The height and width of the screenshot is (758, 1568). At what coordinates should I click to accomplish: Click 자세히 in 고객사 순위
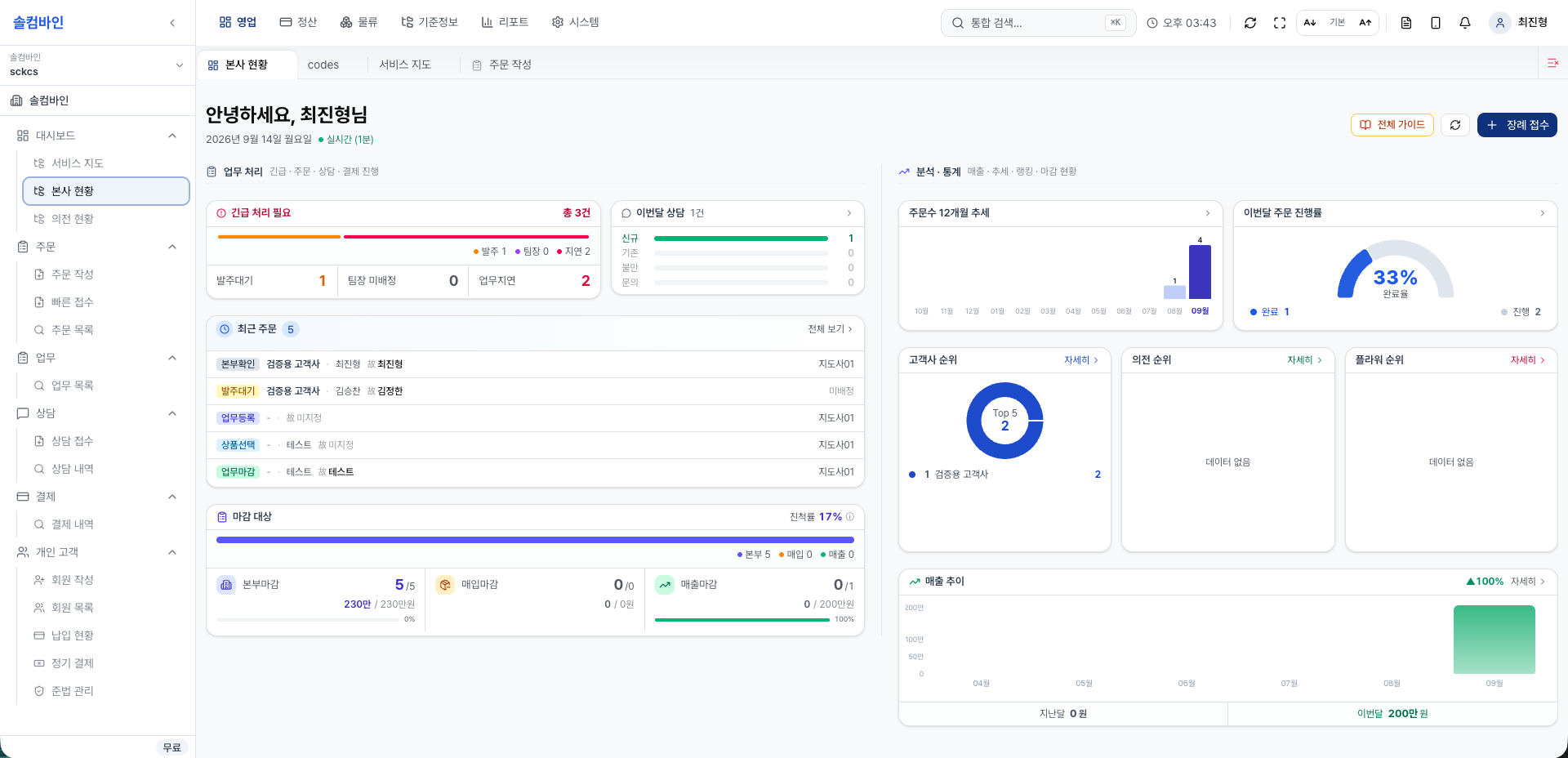tap(1081, 360)
